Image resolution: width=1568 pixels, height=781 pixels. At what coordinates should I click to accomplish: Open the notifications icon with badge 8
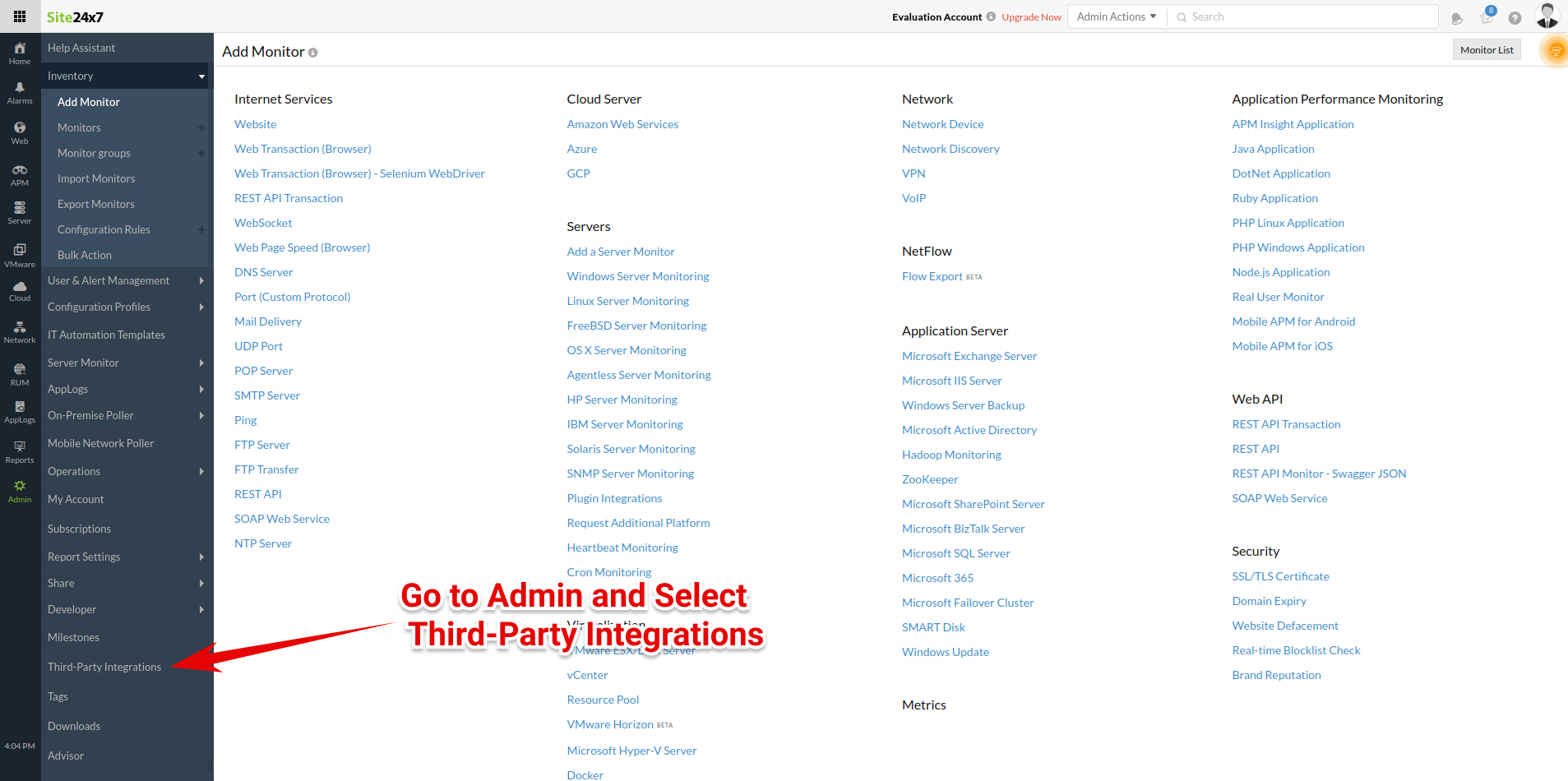[1487, 16]
